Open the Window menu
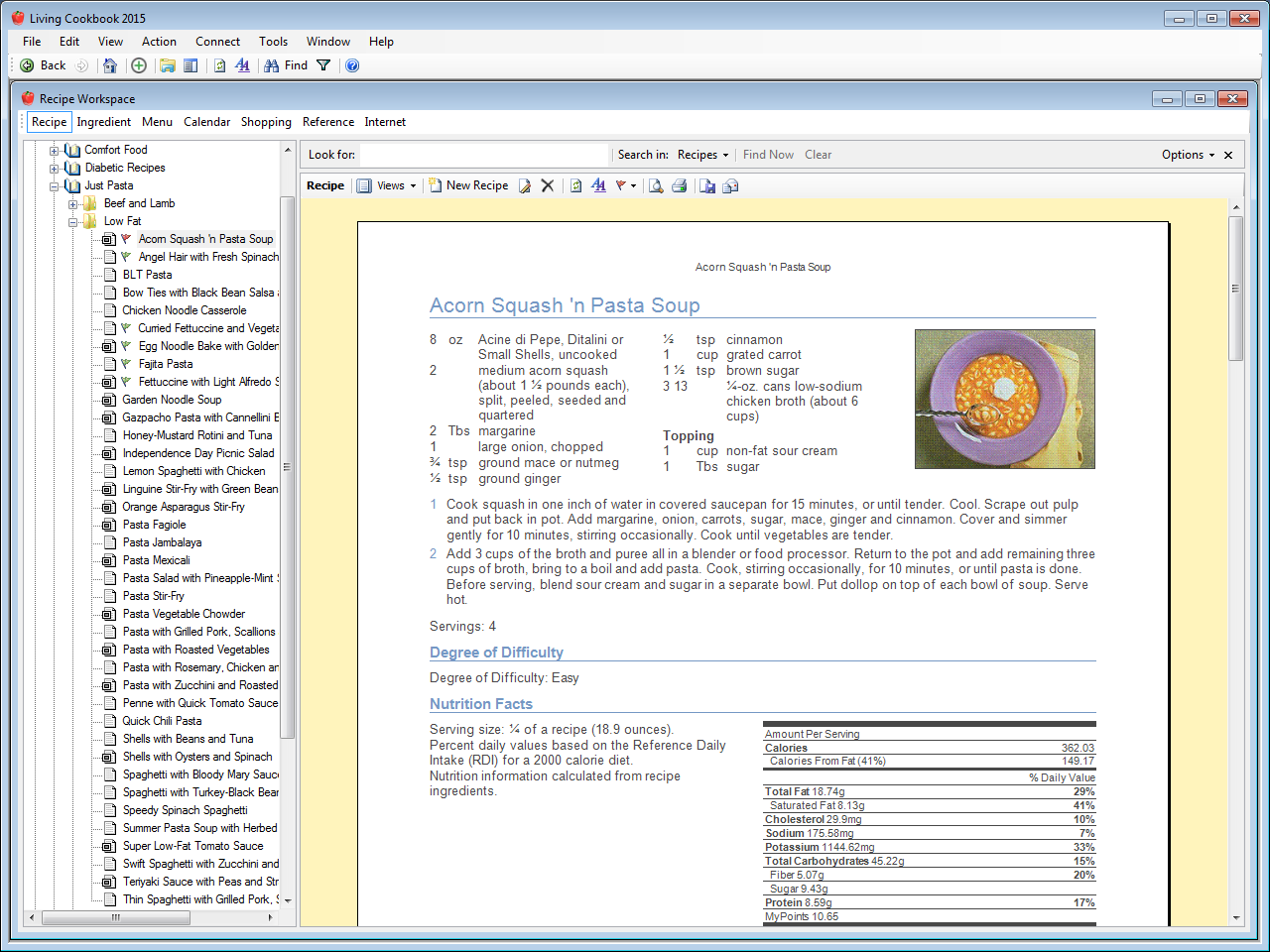The width and height of the screenshot is (1270, 952). (328, 42)
